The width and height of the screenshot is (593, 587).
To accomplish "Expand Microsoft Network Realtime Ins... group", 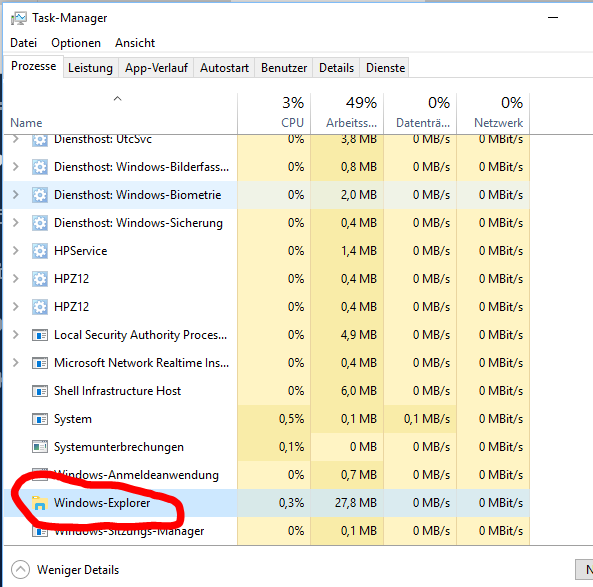I will pyautogui.click(x=16, y=362).
